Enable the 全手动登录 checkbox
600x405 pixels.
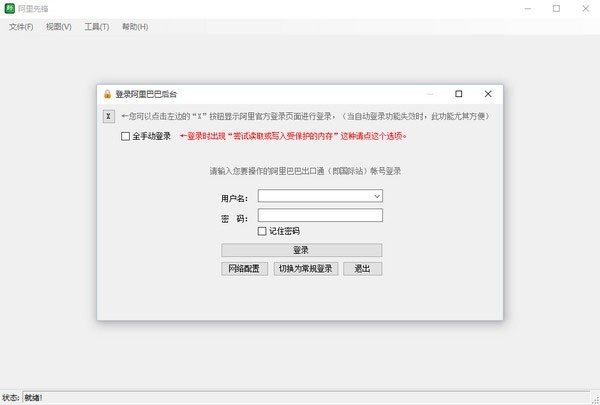pos(125,136)
